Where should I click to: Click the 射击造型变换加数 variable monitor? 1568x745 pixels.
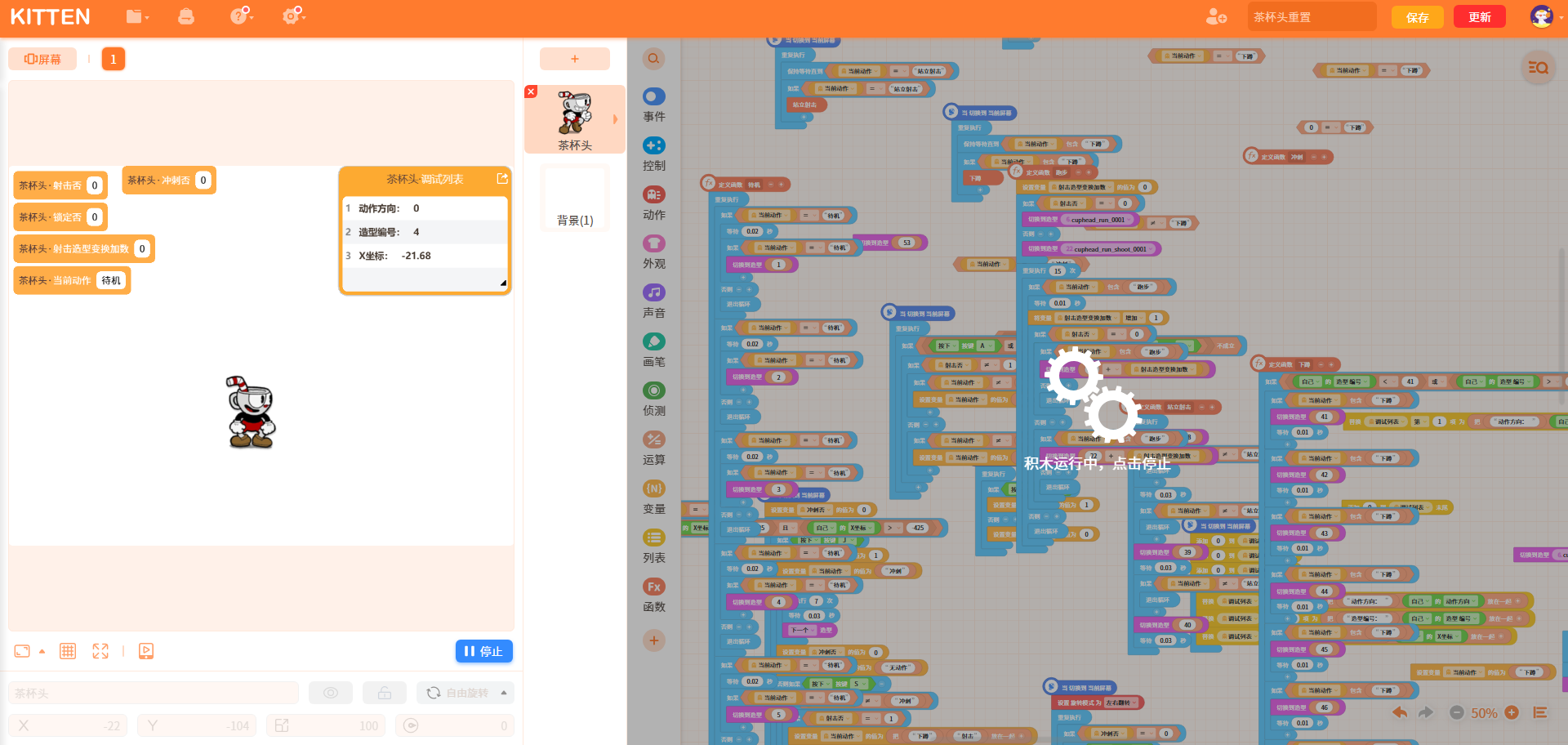84,249
